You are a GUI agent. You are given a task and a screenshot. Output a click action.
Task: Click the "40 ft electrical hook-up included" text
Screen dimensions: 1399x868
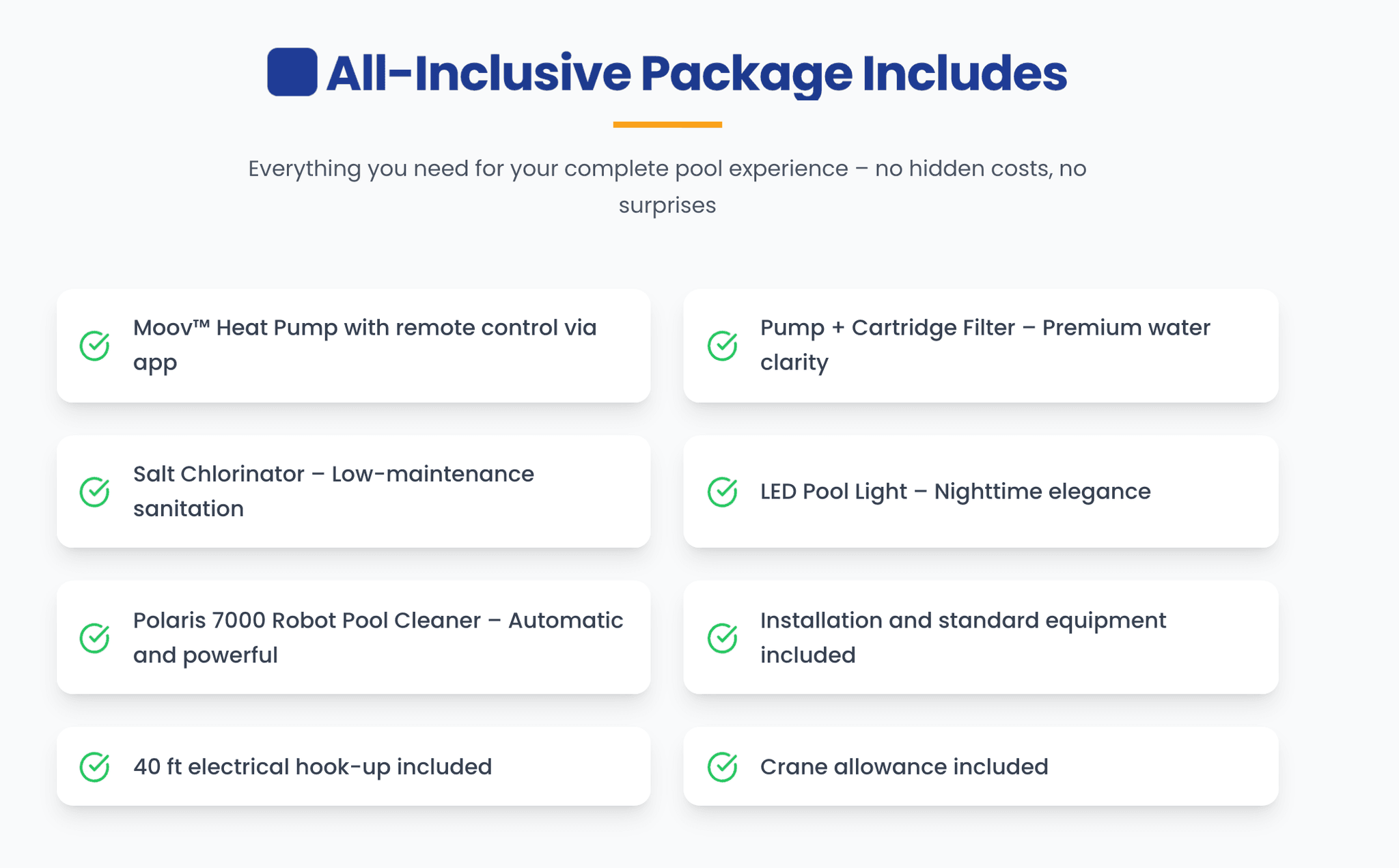[312, 767]
